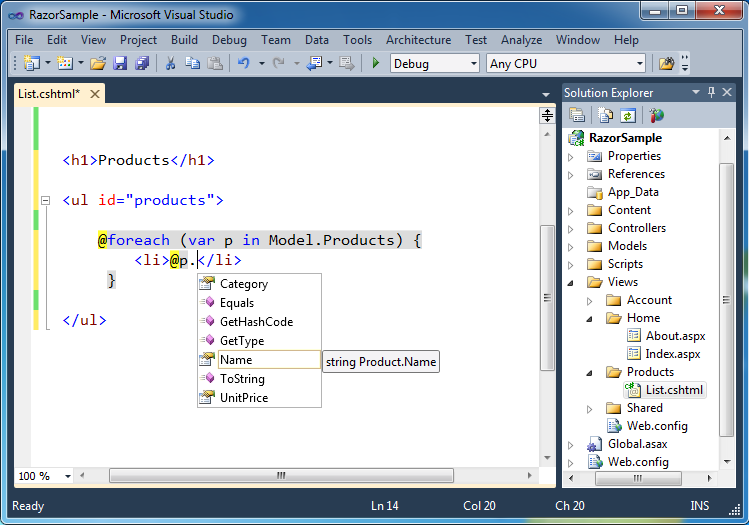Click the Show All Files icon
This screenshot has height=525, width=749.
(606, 115)
